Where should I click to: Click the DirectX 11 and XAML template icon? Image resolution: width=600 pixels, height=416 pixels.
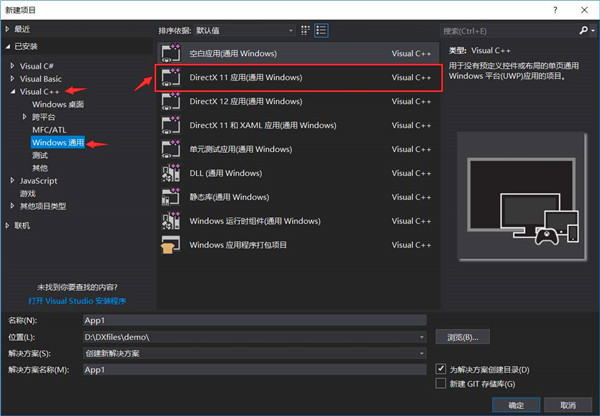[x=171, y=125]
